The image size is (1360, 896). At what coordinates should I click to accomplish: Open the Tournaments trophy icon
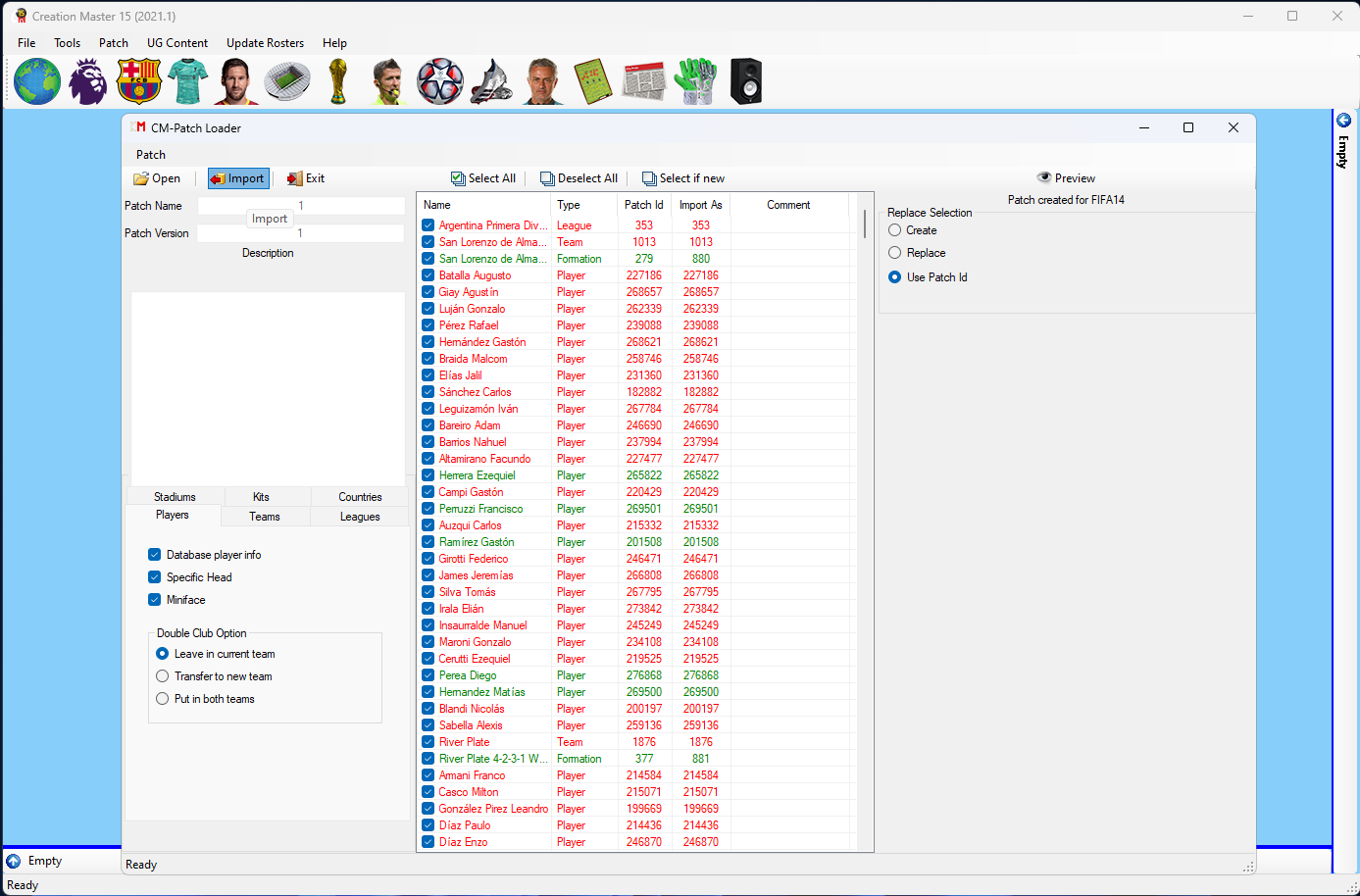338,81
